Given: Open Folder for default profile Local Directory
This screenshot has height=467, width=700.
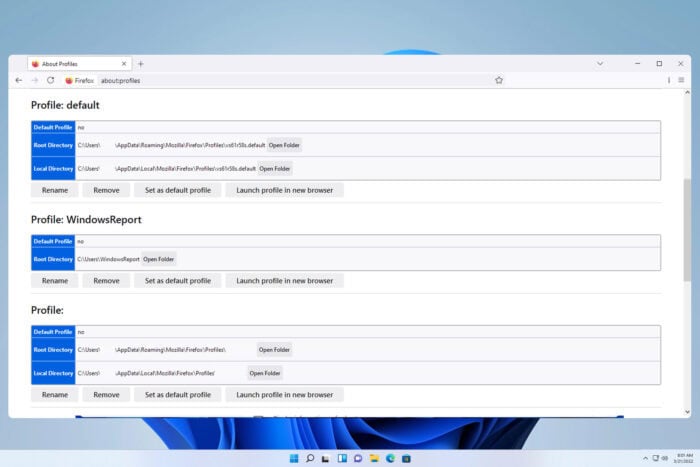Looking at the screenshot, I should [275, 169].
